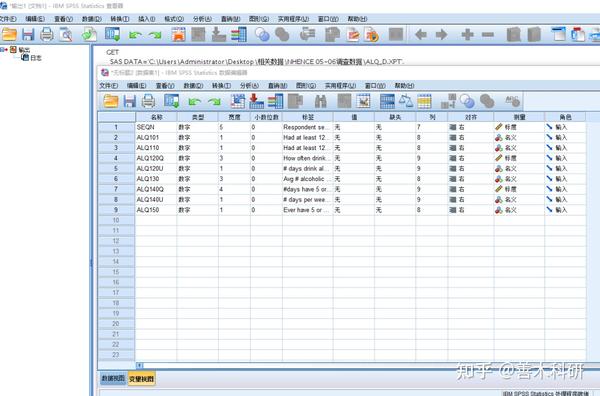Click the find binoculars icon in the data editor
The image size is (600, 396).
click(320, 101)
